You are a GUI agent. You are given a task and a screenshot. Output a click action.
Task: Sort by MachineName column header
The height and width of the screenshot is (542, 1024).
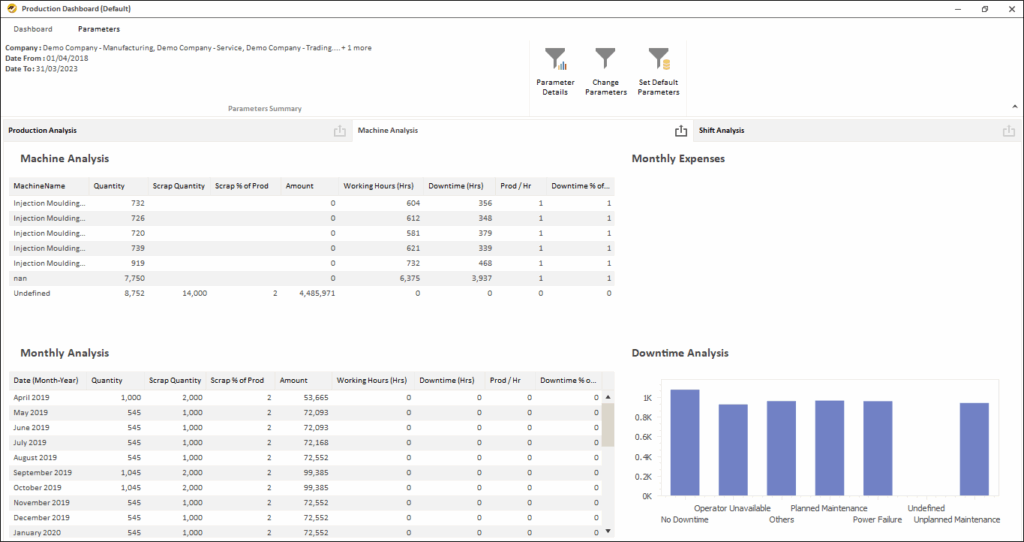[39, 186]
